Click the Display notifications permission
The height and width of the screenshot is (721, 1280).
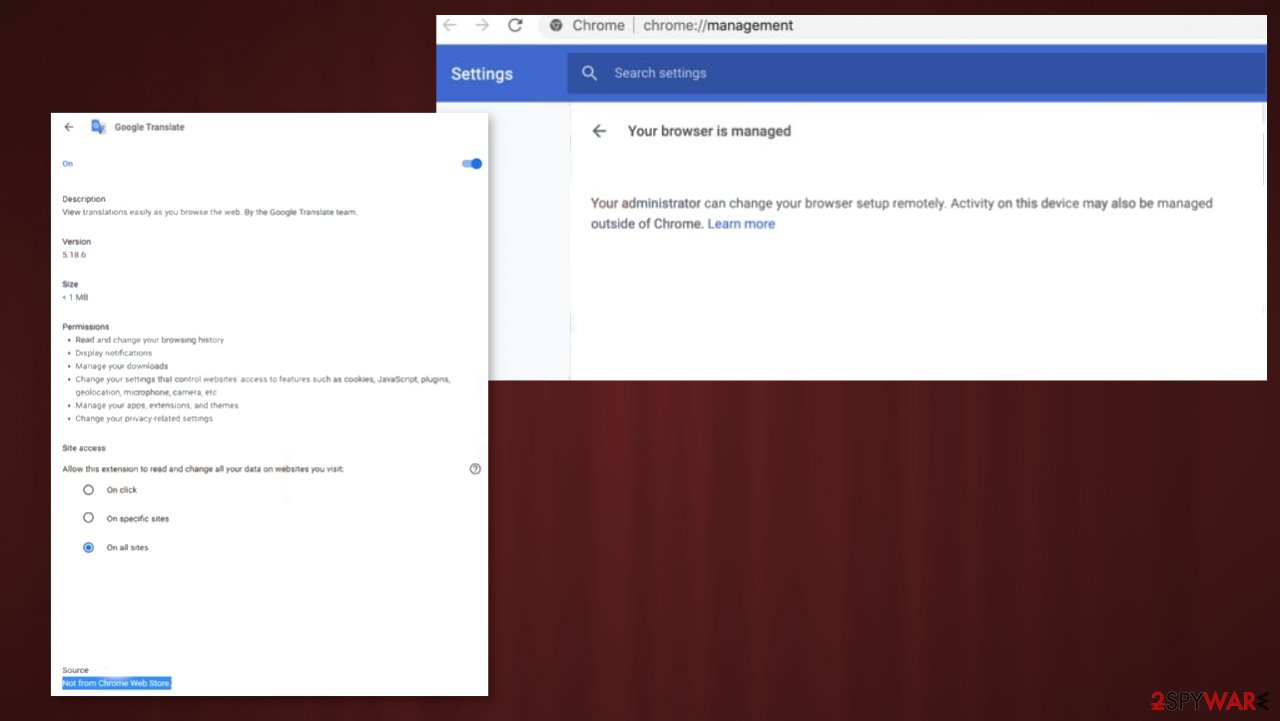tap(114, 353)
